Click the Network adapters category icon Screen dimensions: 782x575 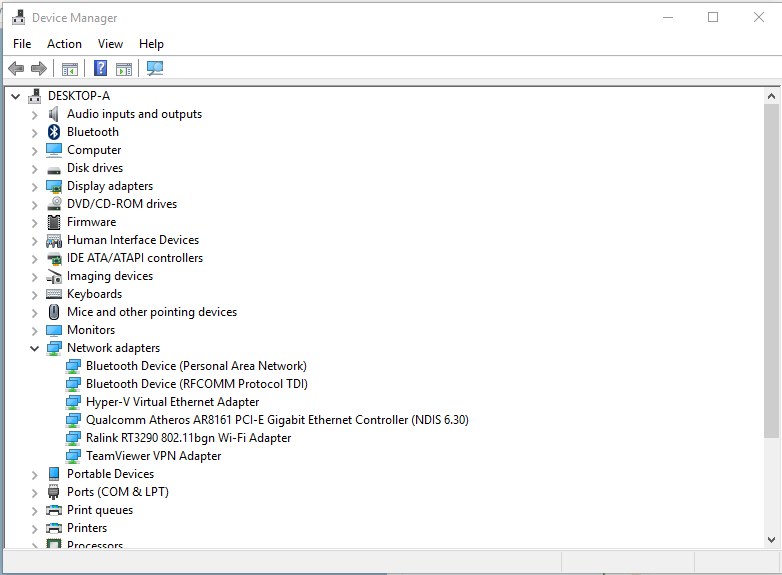click(x=54, y=348)
